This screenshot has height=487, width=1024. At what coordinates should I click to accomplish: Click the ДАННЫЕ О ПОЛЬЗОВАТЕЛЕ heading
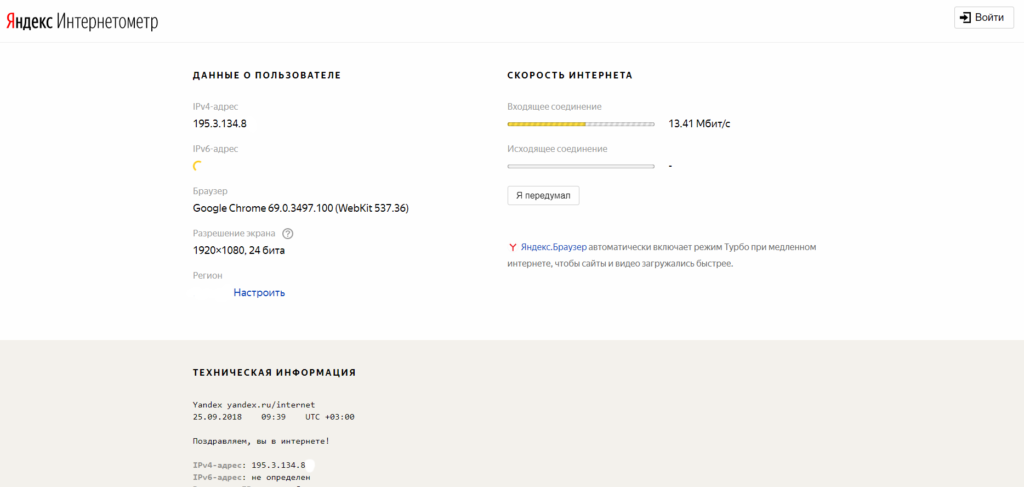click(266, 76)
